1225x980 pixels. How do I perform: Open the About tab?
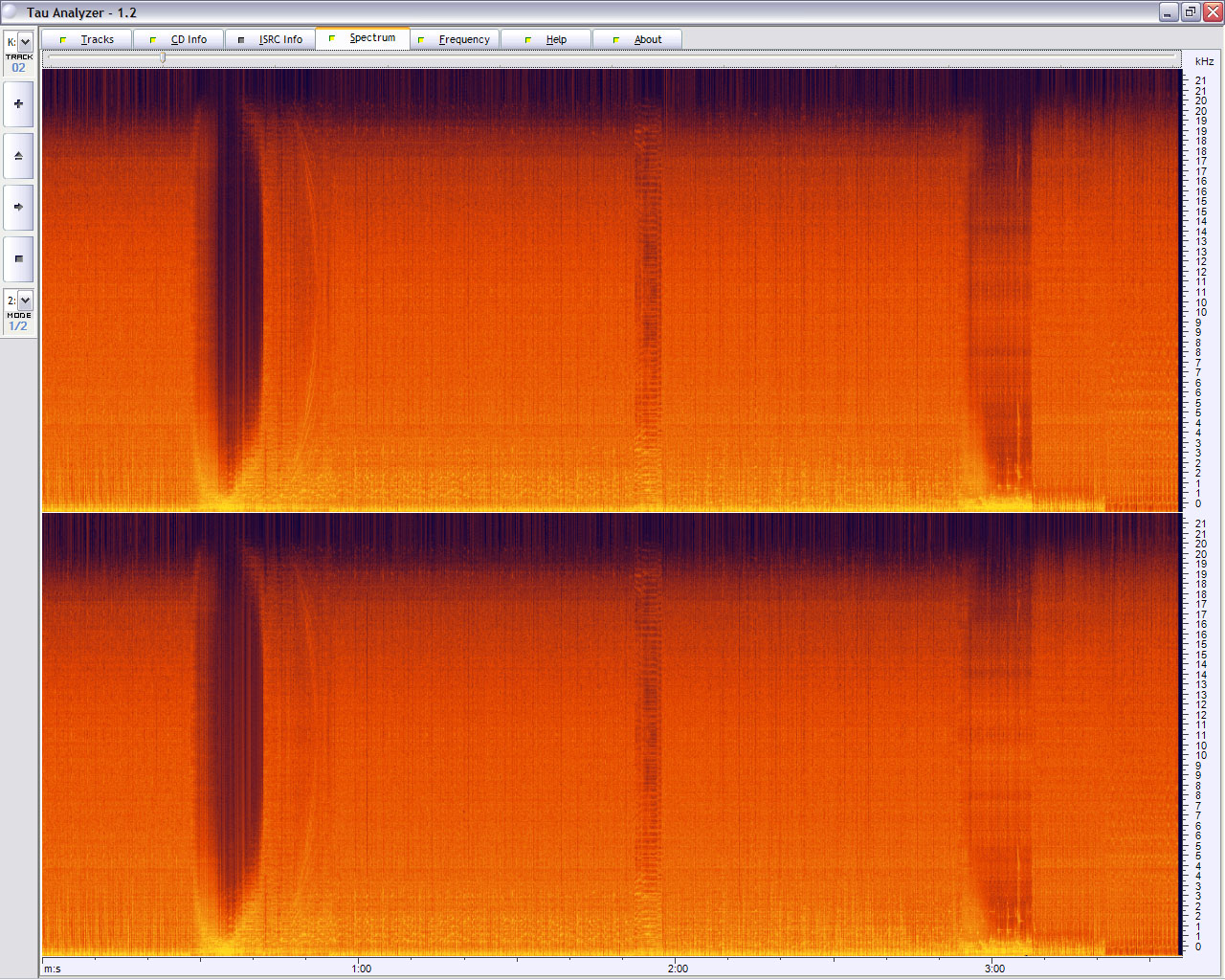[638, 39]
